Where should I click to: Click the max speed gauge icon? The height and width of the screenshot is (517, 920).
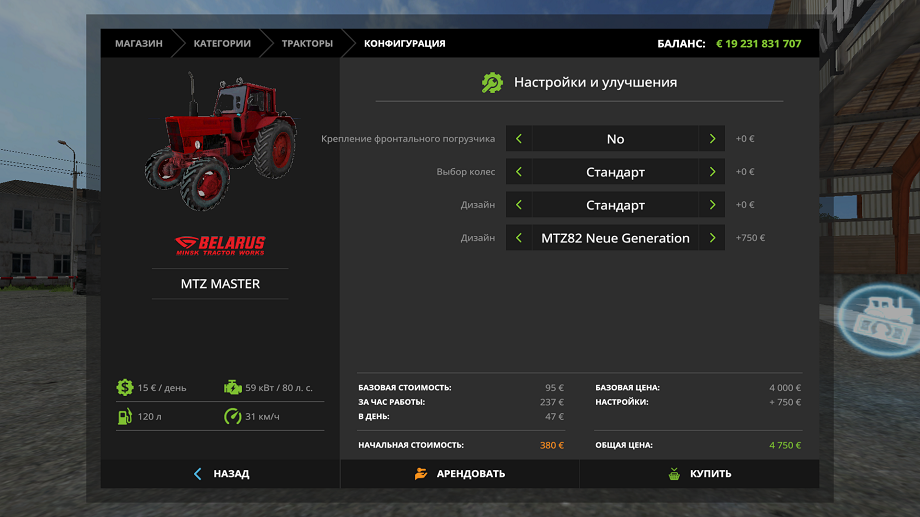(232, 416)
